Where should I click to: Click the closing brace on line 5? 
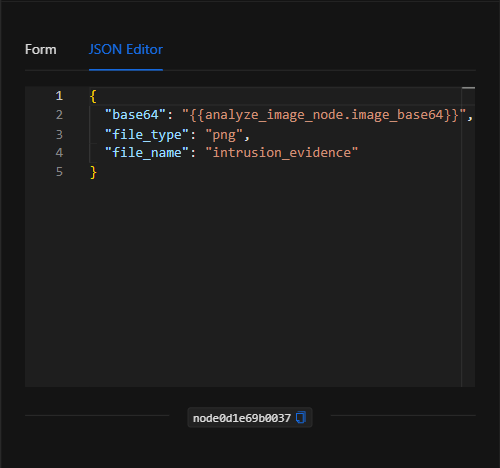[x=93, y=172]
